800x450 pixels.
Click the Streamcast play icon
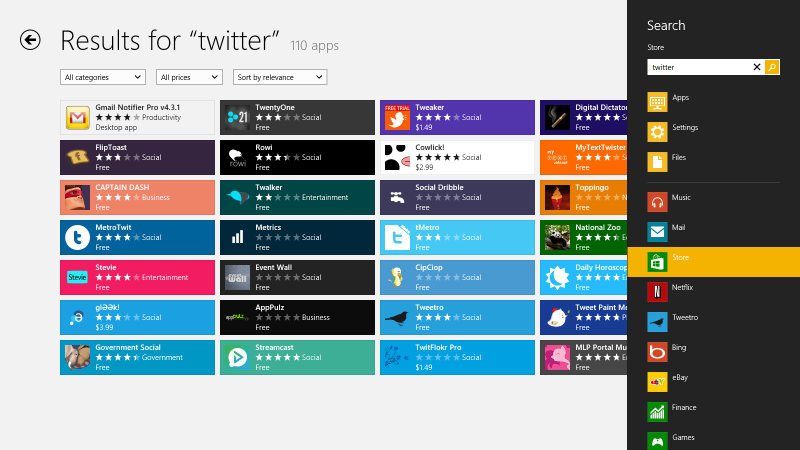[237, 357]
